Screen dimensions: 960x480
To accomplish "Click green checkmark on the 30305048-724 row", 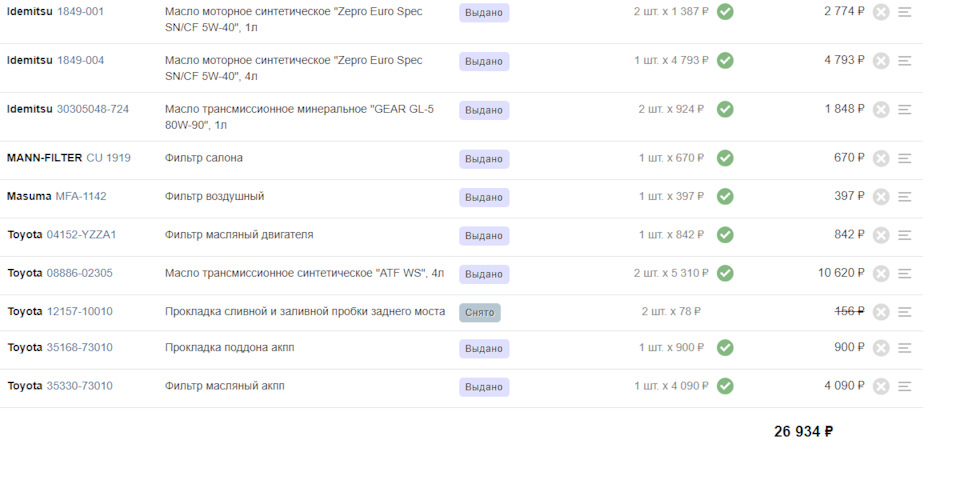I will pyautogui.click(x=725, y=110).
